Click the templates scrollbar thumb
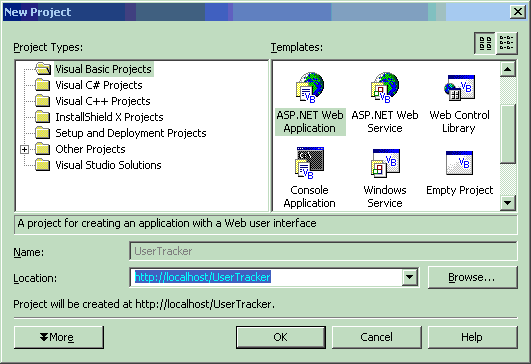The height and width of the screenshot is (364, 531). (508, 134)
